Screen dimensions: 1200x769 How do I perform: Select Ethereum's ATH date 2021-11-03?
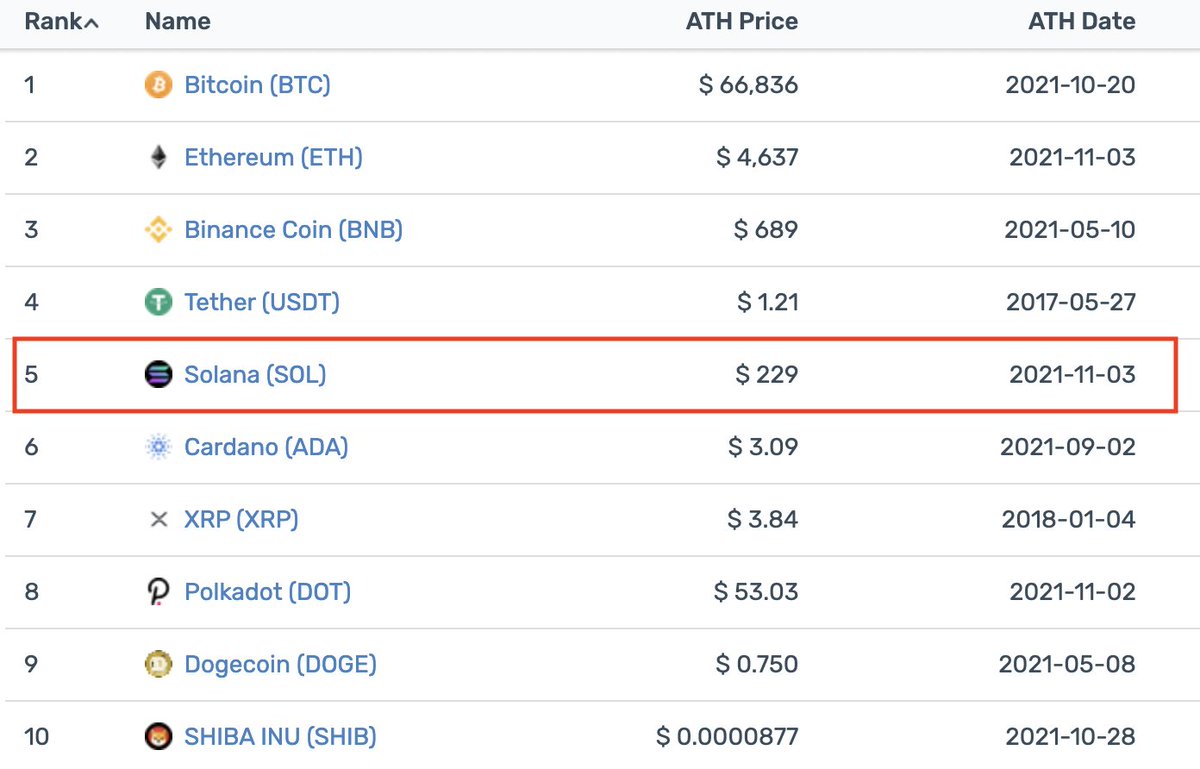point(1072,157)
